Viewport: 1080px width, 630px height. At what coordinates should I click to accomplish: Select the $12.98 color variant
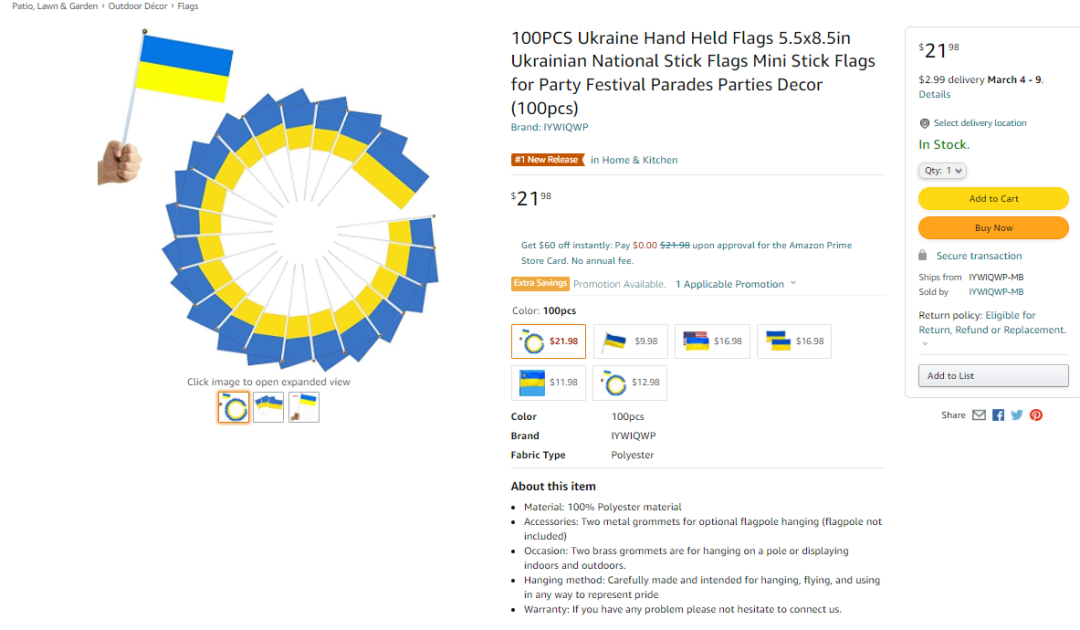(630, 382)
